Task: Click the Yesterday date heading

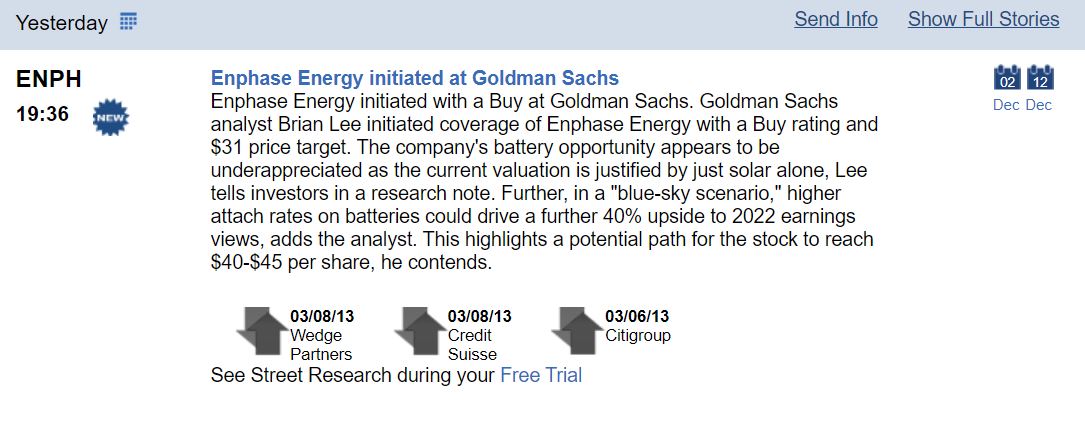Action: 61,23
